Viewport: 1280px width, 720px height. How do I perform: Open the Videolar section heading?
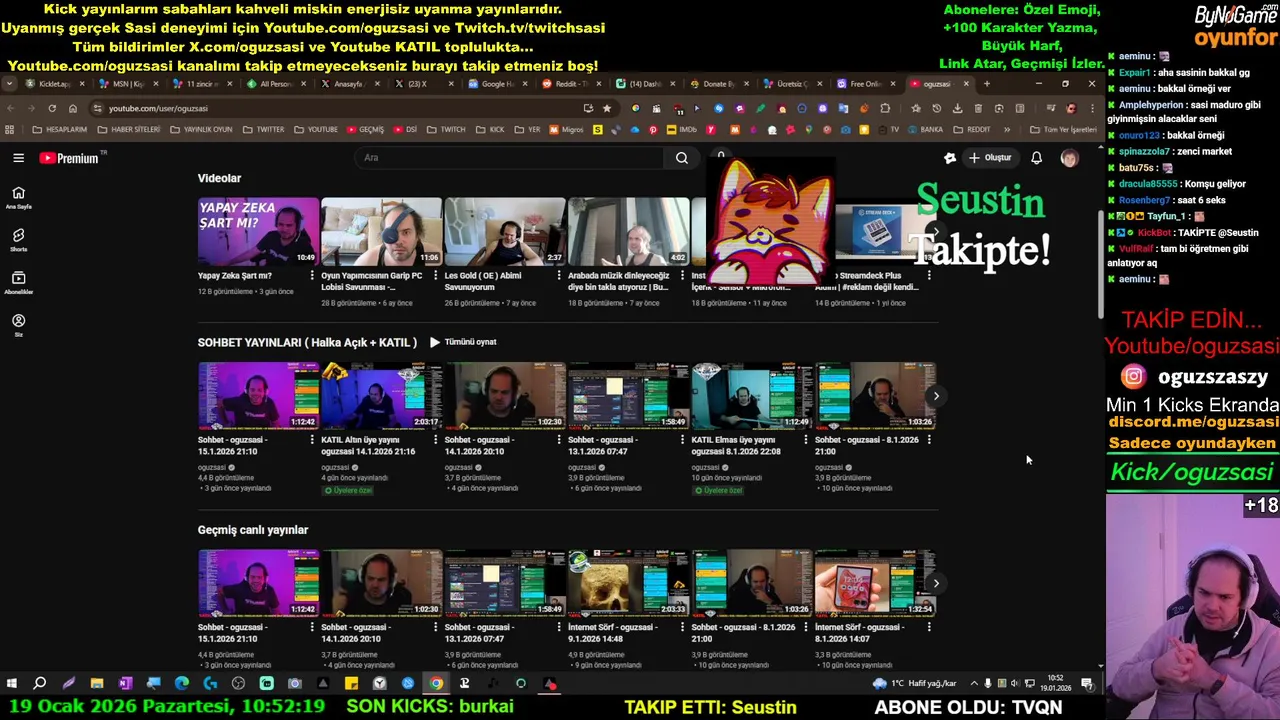[x=219, y=178]
